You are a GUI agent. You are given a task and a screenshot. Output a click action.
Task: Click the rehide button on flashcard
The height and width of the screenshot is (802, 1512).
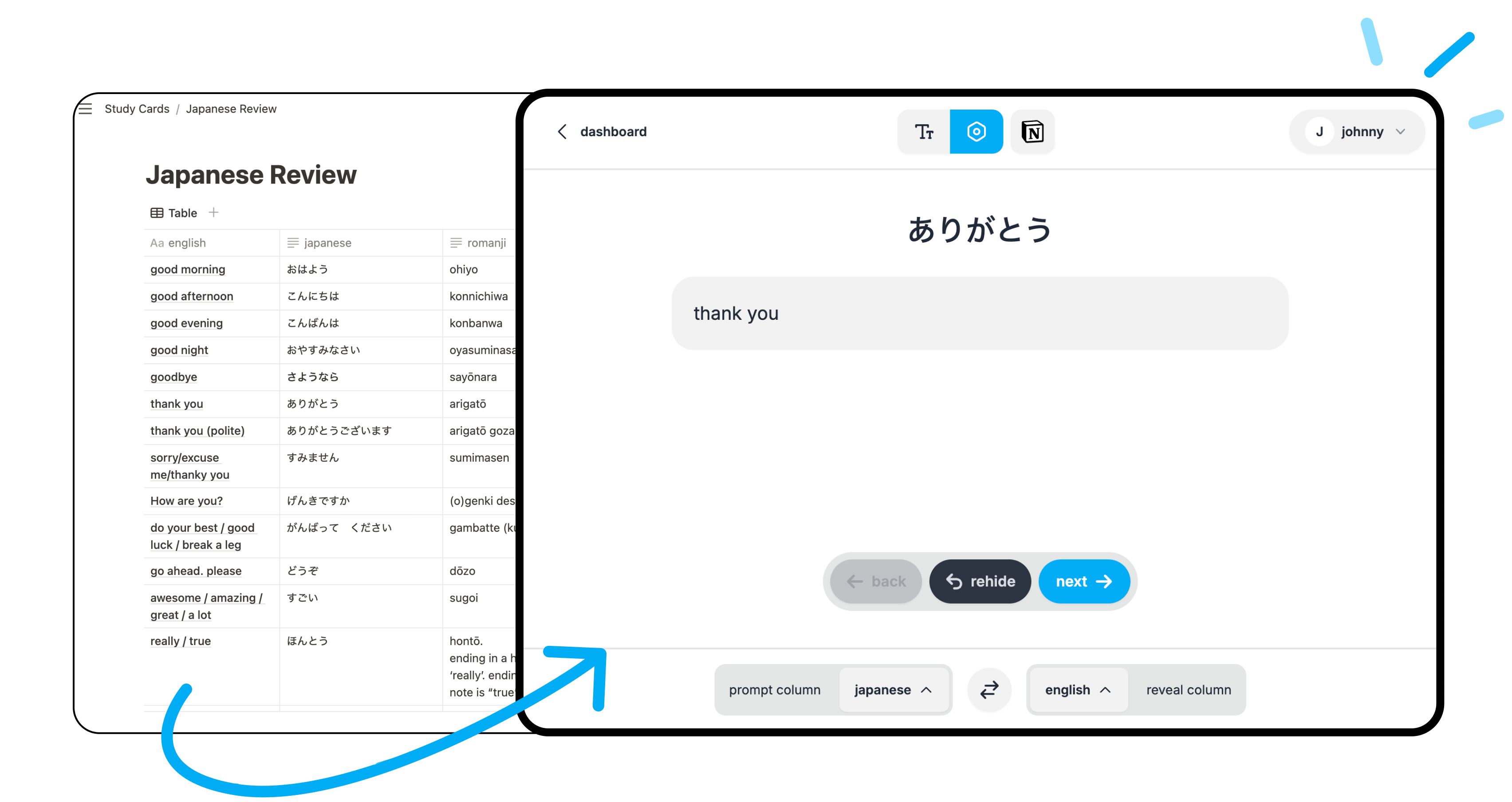[980, 581]
